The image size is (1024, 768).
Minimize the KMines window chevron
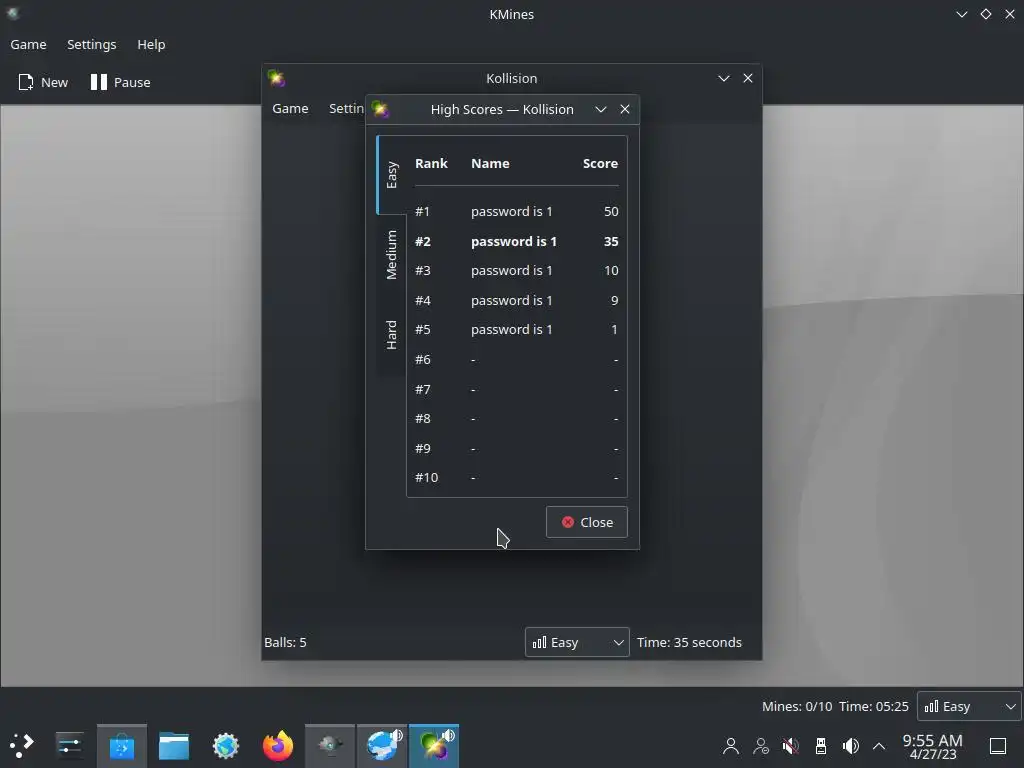click(962, 14)
